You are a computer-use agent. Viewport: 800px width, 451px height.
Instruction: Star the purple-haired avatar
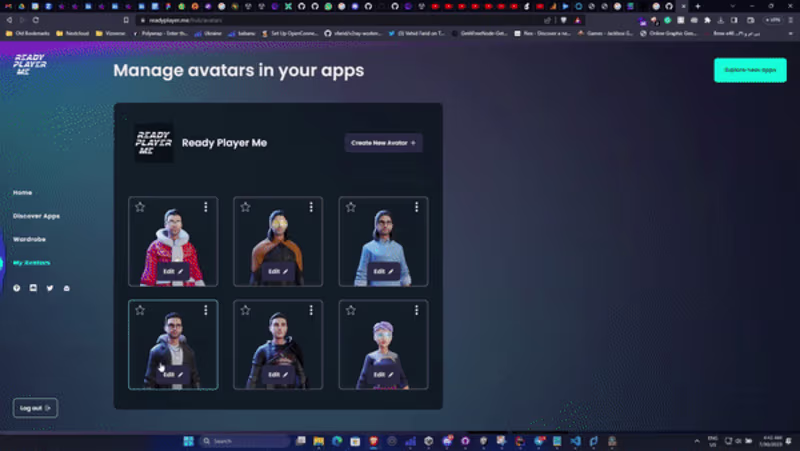point(351,310)
